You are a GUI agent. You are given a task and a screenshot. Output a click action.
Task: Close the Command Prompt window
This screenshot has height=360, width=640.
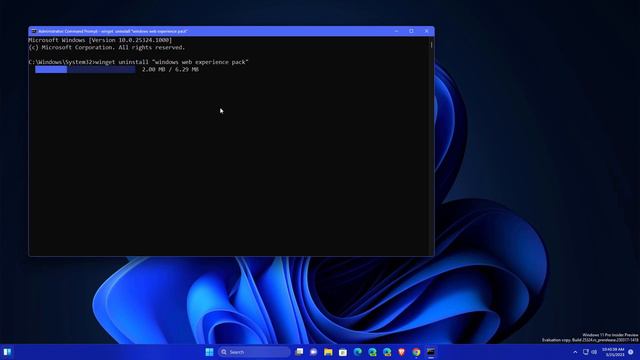[427, 31]
